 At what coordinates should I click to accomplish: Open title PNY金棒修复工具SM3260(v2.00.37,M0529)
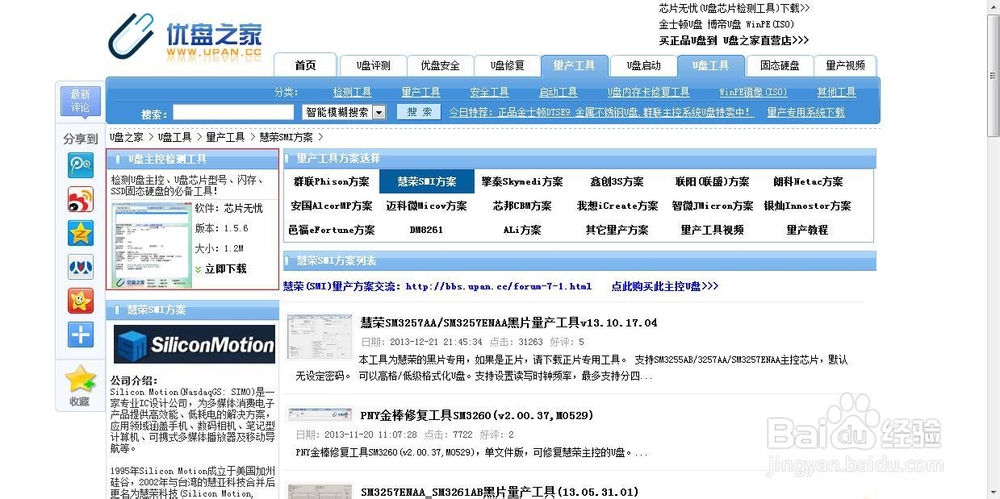coord(477,415)
